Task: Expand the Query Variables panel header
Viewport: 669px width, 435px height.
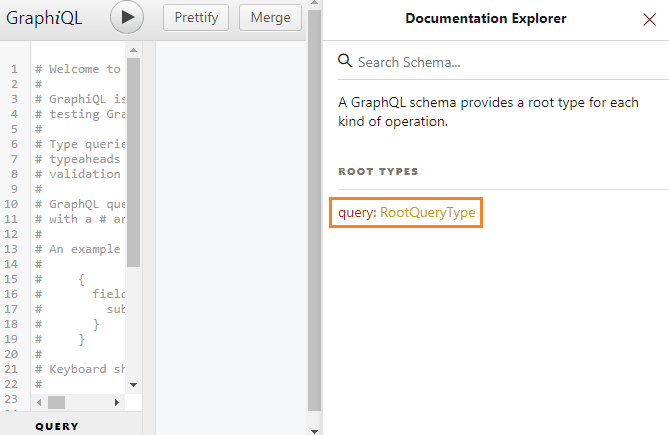Action: coord(57,426)
